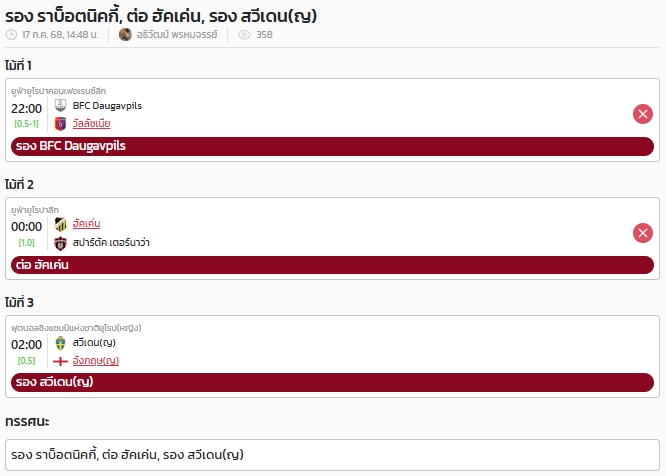Click the สปาร์ตัค เตอร์นาว่า club badge

60,243
